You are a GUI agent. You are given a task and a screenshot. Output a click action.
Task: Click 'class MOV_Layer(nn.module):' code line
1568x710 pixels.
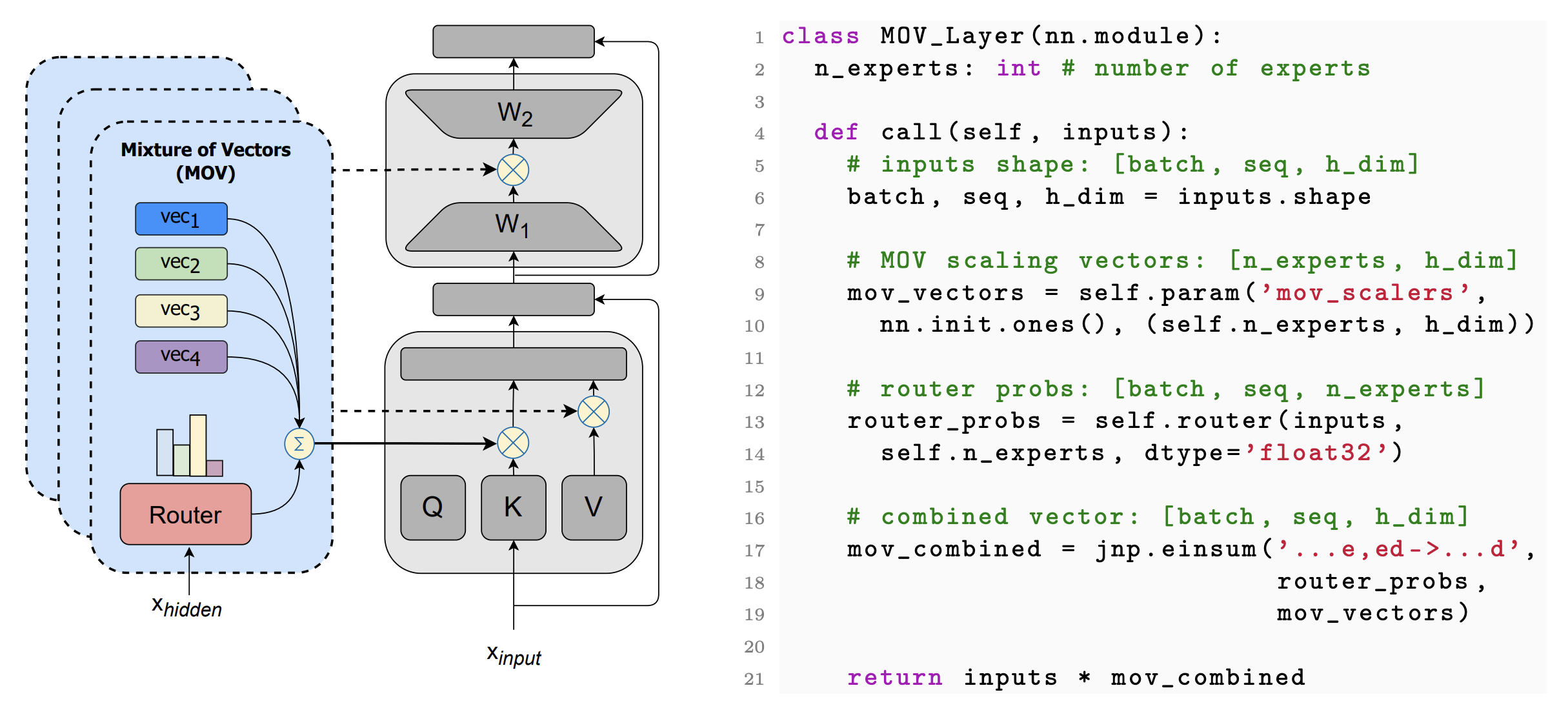pos(1002,35)
